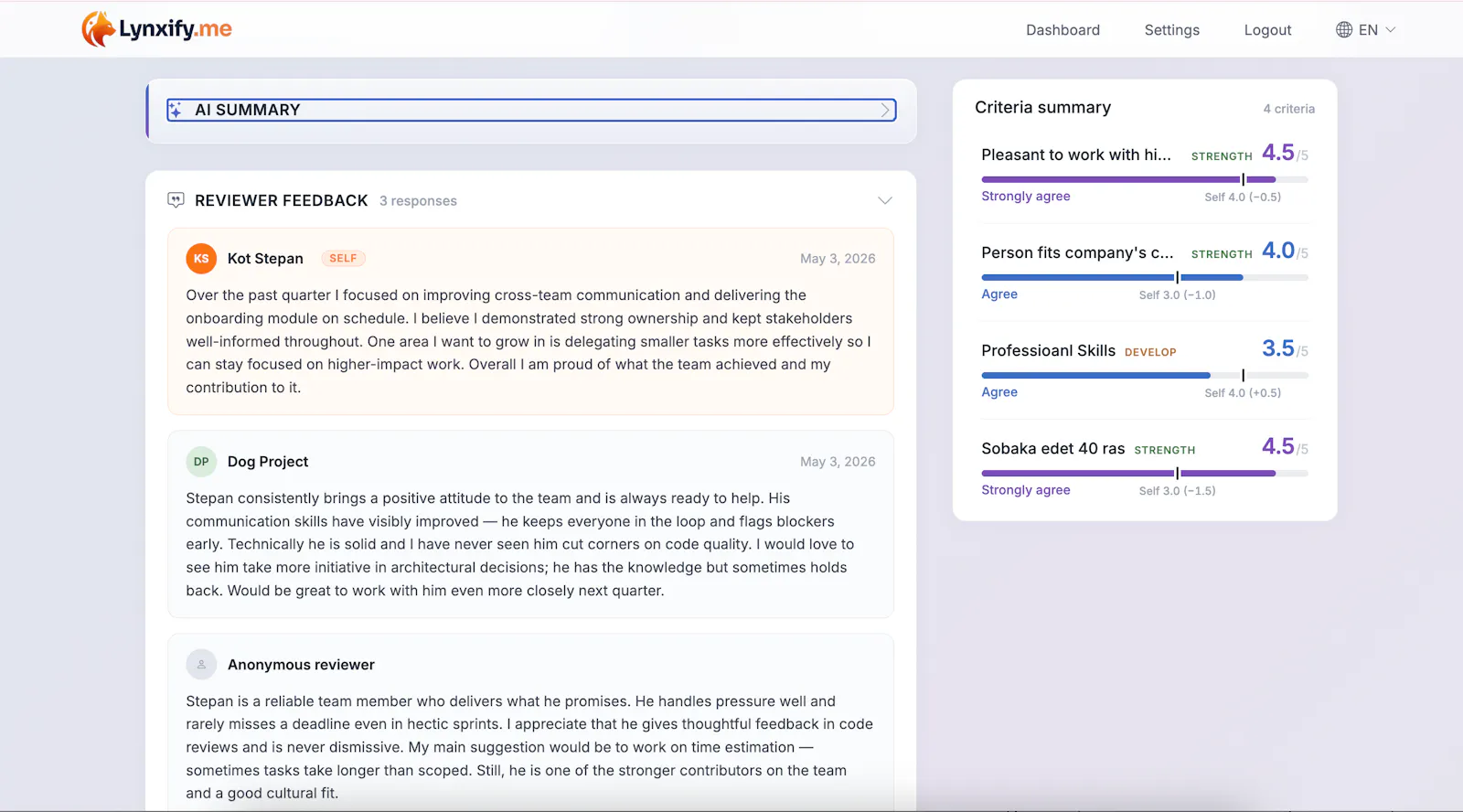This screenshot has height=812, width=1463.
Task: Click the globe language icon
Action: tap(1343, 30)
